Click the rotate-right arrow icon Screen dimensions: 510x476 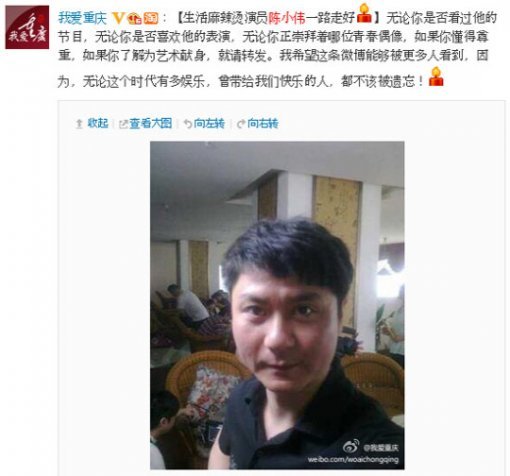241,124
